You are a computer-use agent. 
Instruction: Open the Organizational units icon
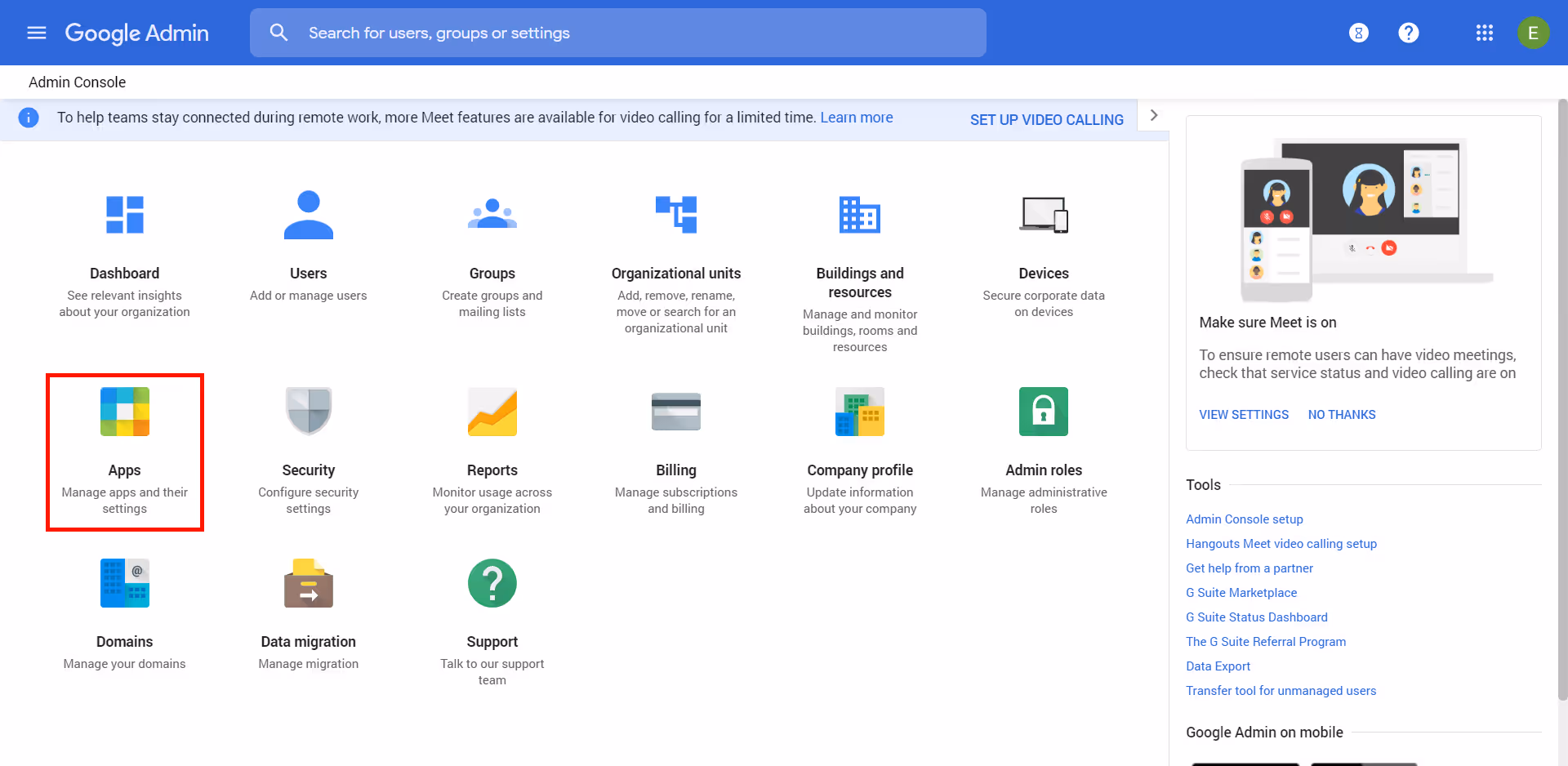click(x=676, y=215)
